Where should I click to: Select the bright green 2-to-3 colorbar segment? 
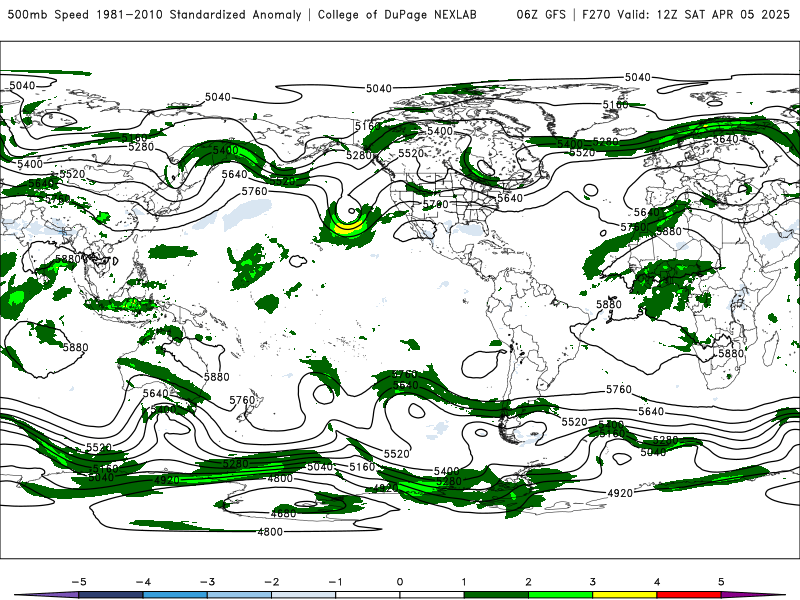coord(560,595)
